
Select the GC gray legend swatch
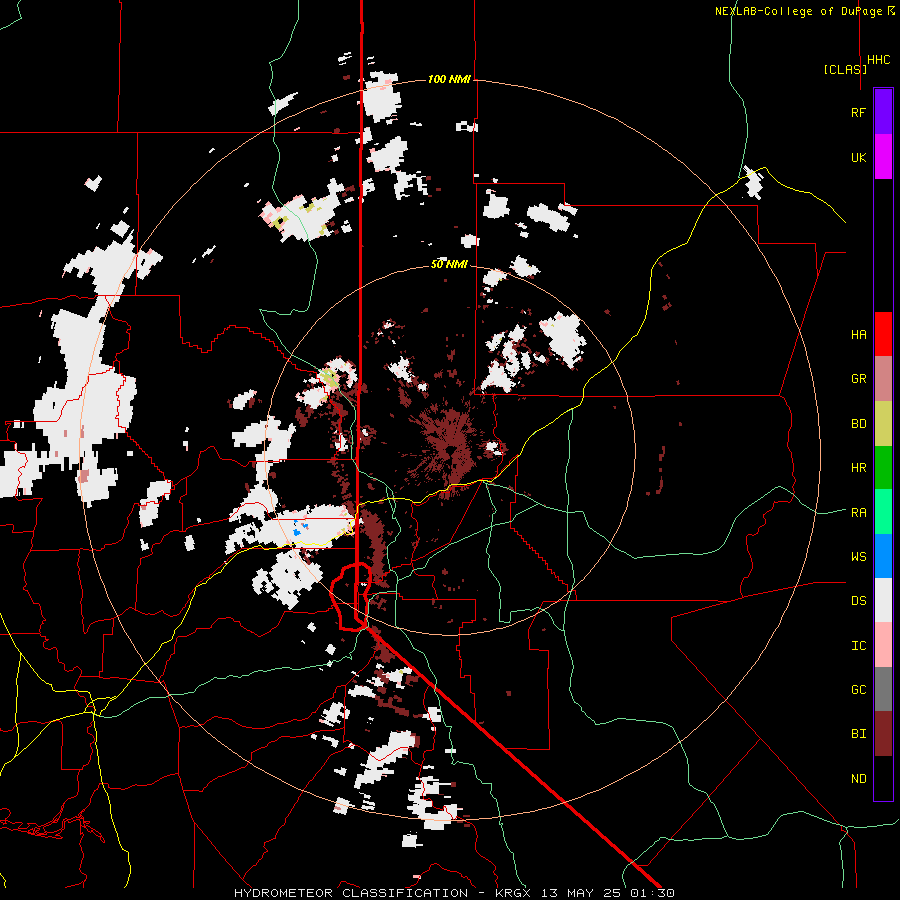coord(883,689)
